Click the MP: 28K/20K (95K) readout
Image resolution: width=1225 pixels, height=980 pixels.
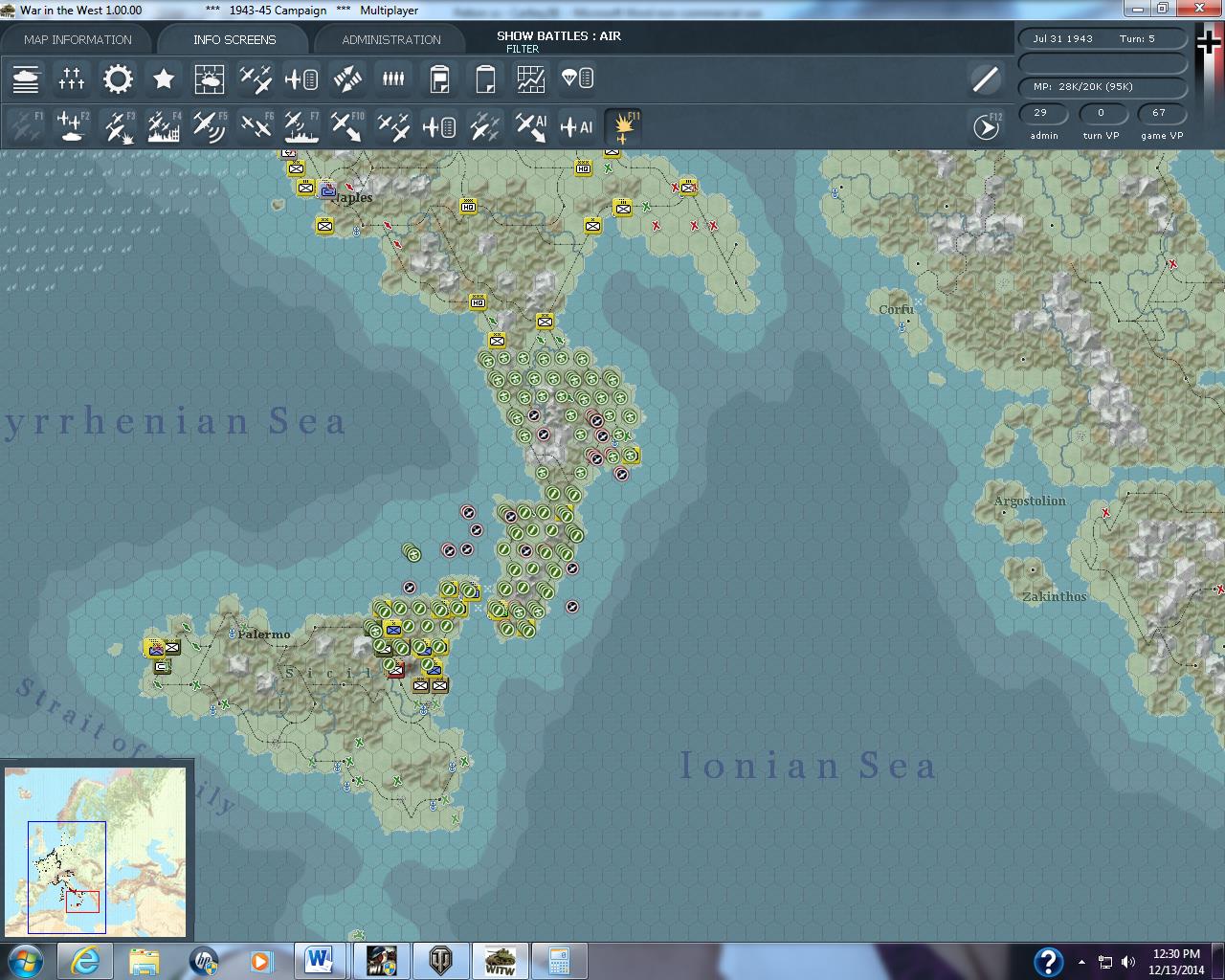click(1102, 87)
